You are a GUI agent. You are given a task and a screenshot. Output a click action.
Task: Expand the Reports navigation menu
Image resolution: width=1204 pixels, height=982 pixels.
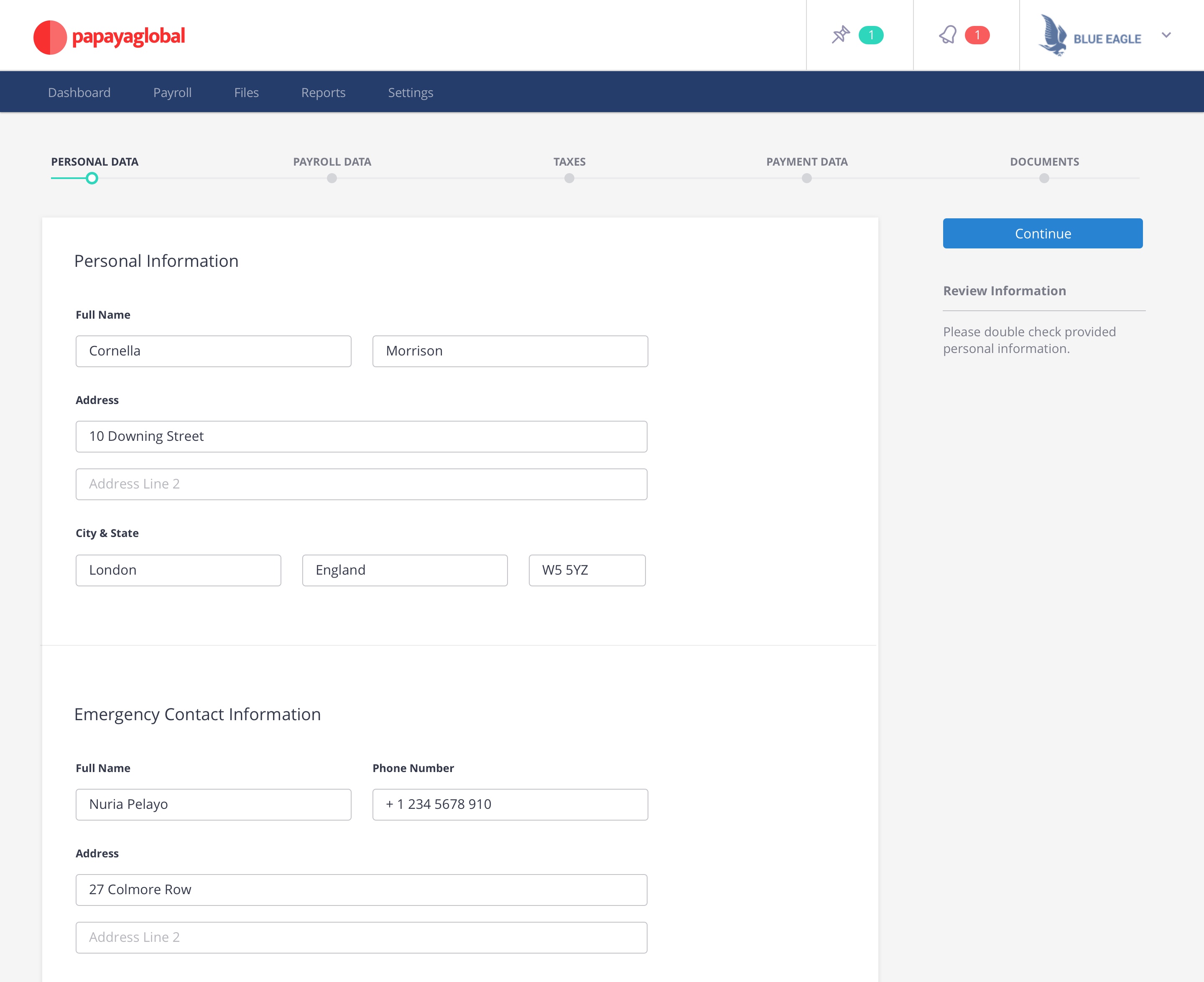click(x=323, y=92)
